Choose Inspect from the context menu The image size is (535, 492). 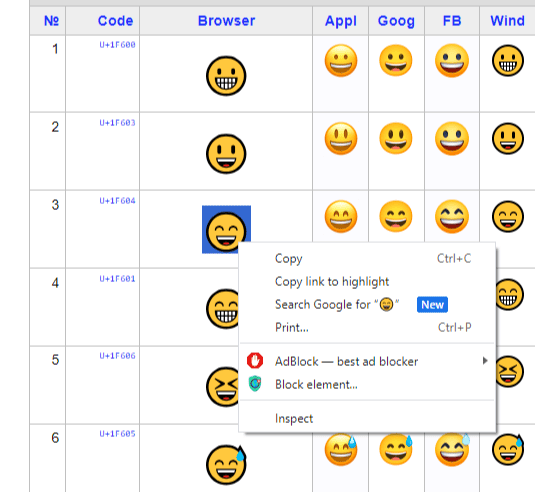point(367,419)
